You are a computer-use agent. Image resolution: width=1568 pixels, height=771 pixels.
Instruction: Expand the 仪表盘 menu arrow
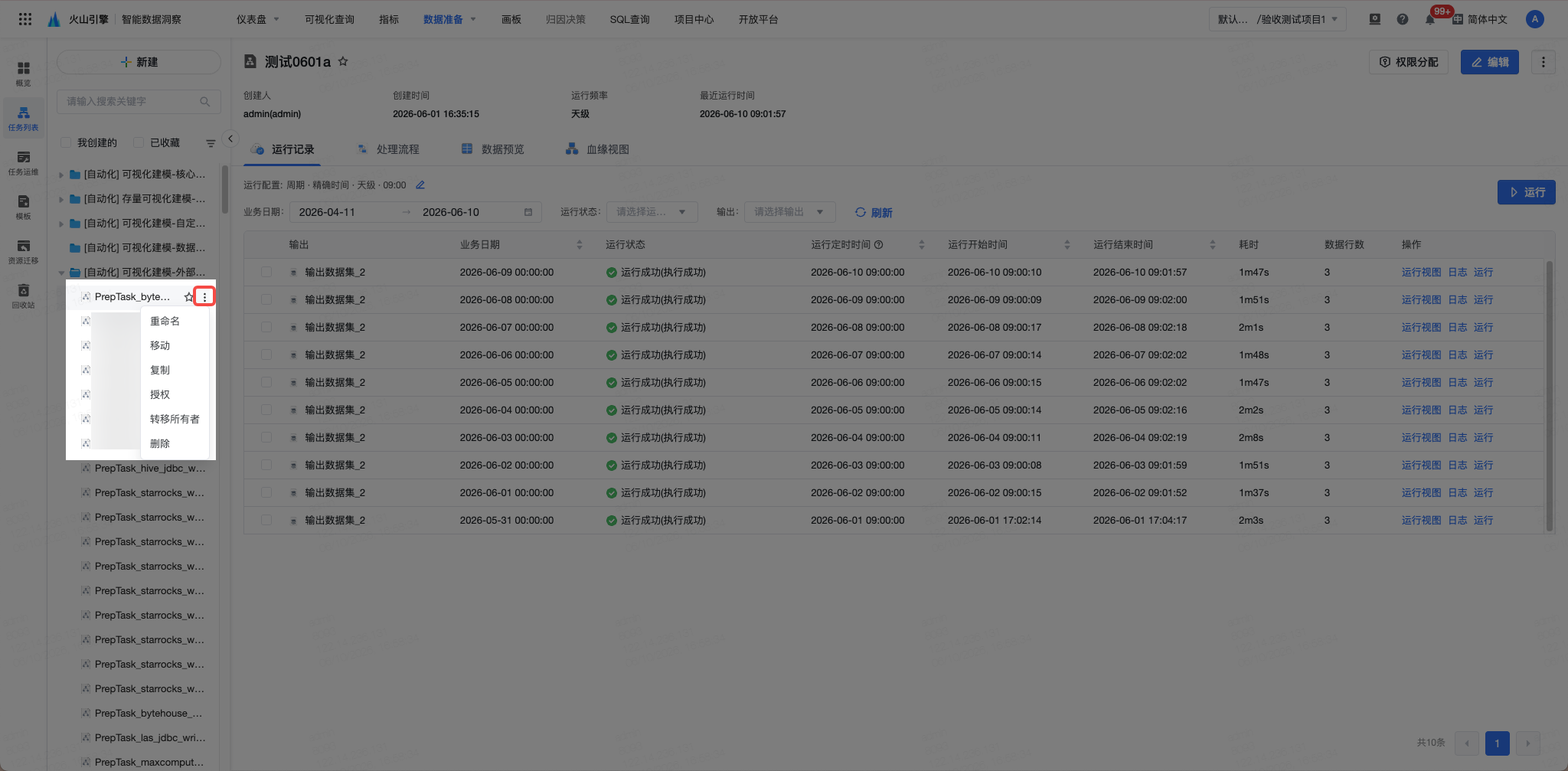276,19
